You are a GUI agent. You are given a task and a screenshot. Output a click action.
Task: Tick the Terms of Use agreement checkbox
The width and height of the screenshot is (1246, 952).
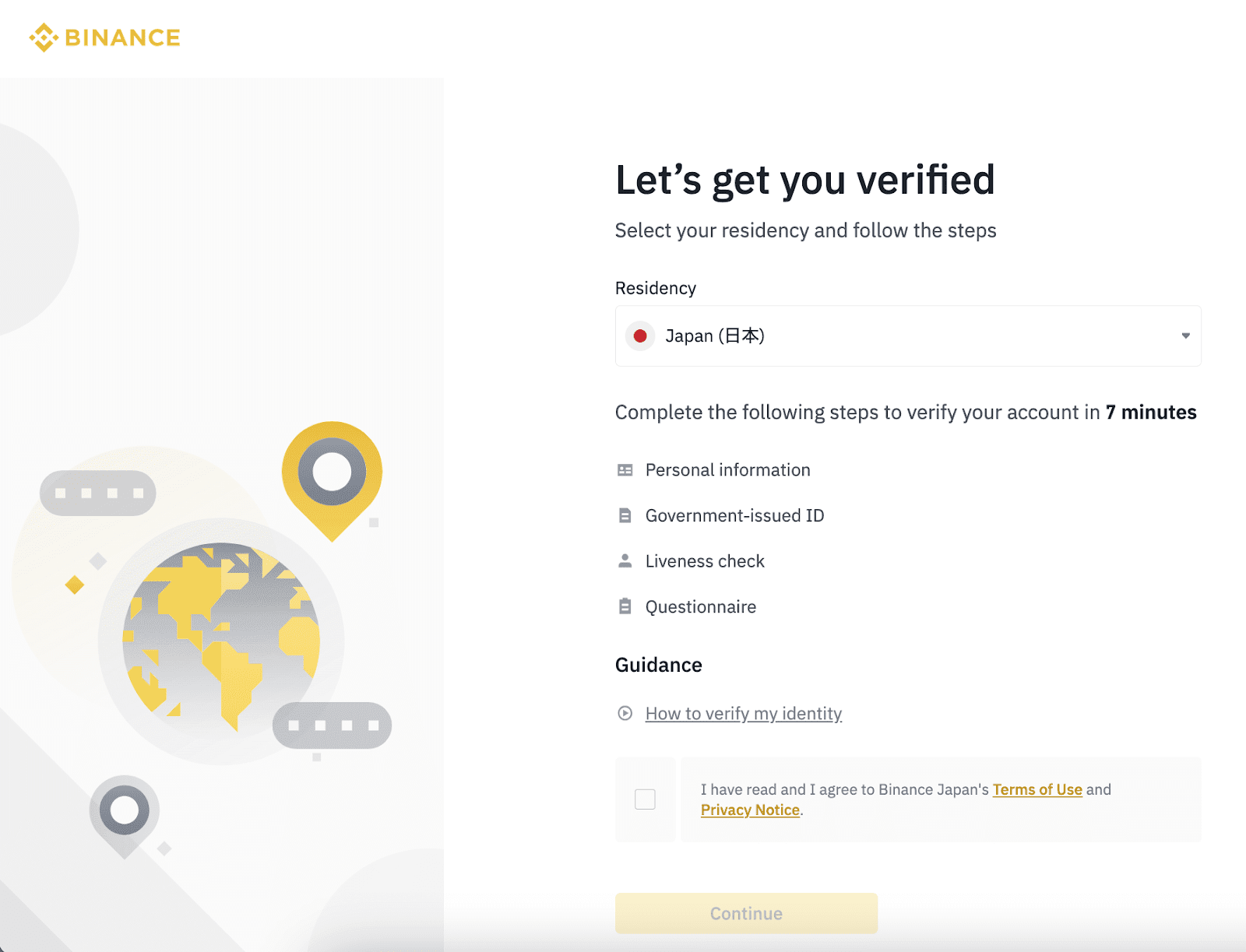click(x=645, y=799)
